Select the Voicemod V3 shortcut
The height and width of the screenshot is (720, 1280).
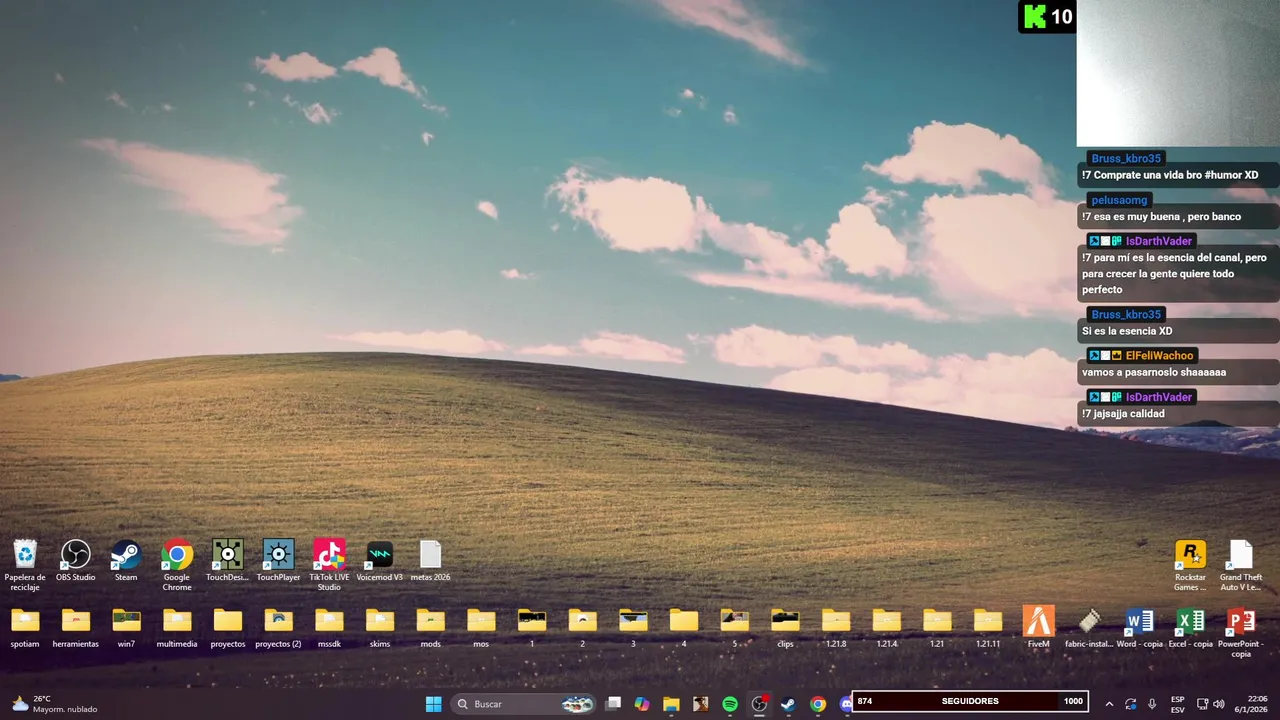pyautogui.click(x=380, y=561)
